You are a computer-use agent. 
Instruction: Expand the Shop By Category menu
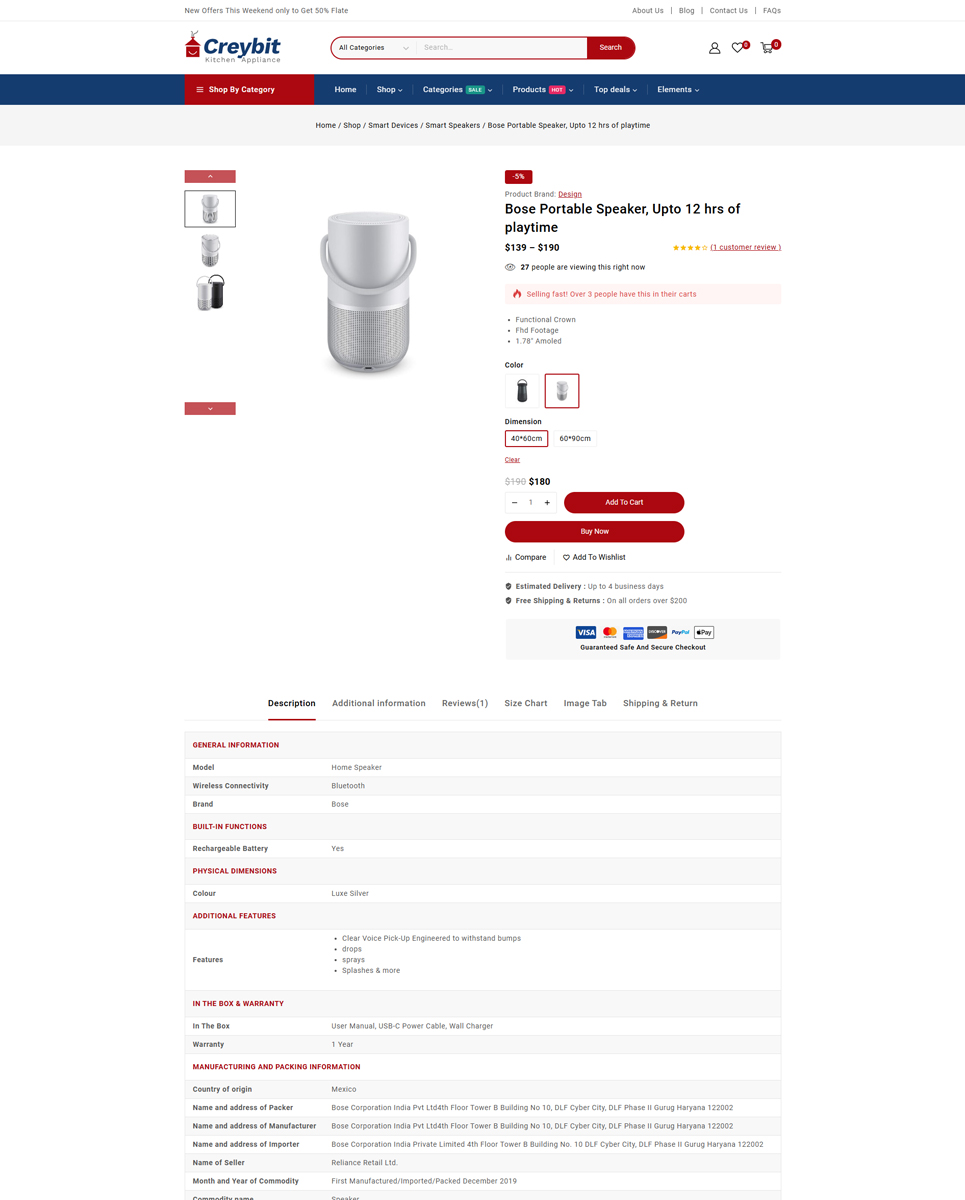[249, 89]
